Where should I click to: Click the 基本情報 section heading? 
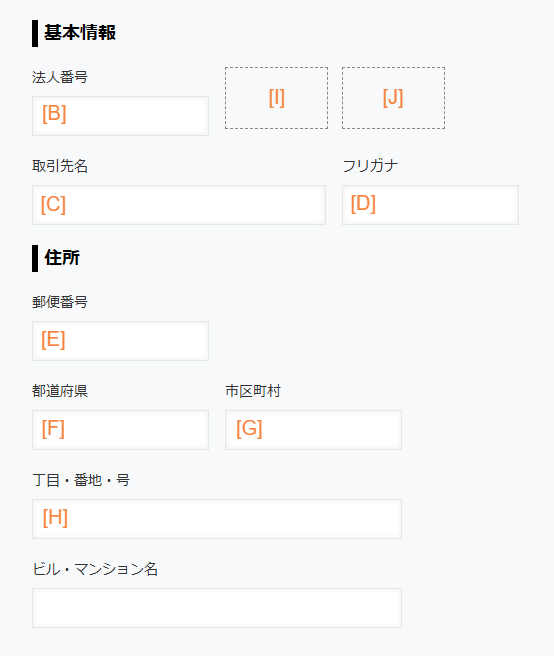[80, 33]
